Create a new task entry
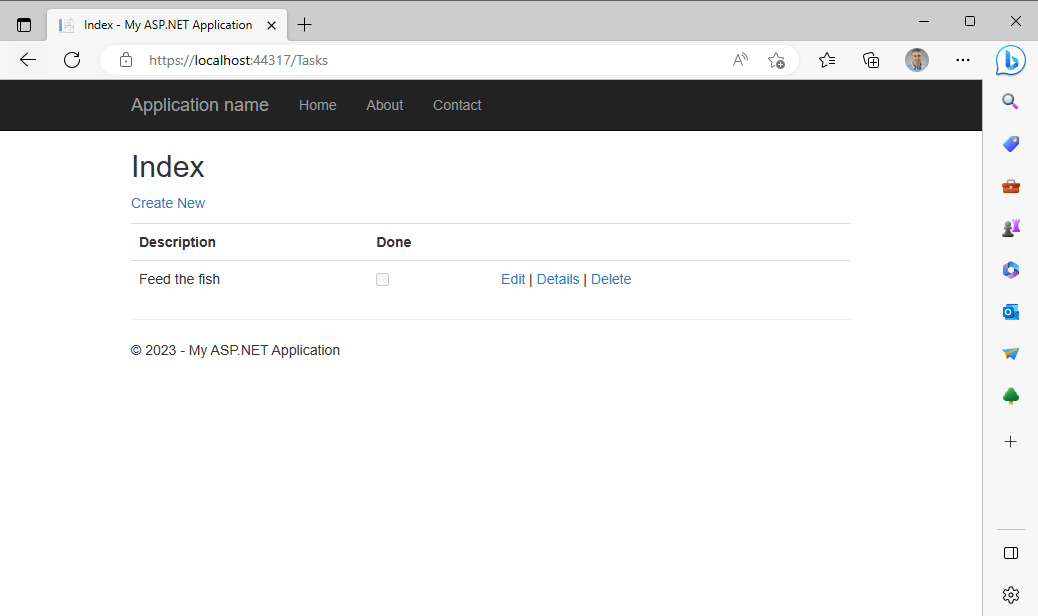 [x=168, y=202]
